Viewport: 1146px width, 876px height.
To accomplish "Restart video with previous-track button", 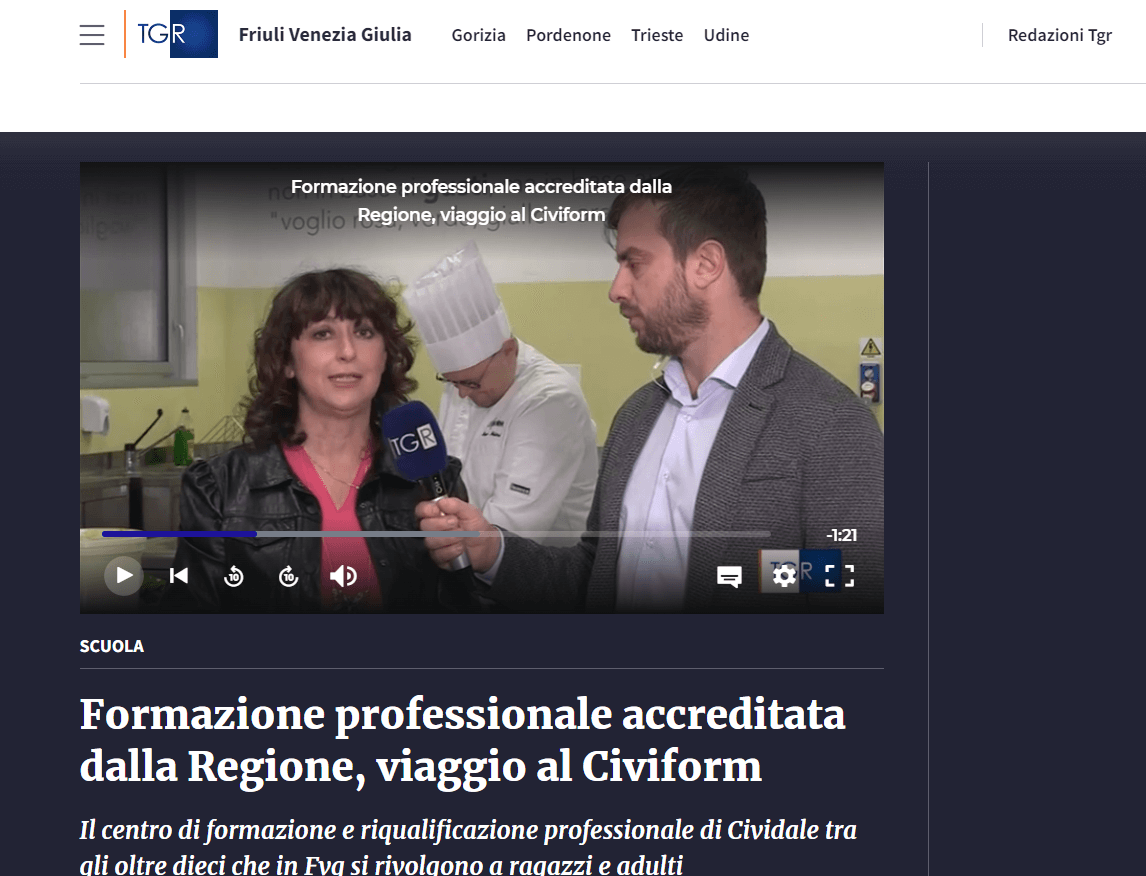I will tap(179, 575).
